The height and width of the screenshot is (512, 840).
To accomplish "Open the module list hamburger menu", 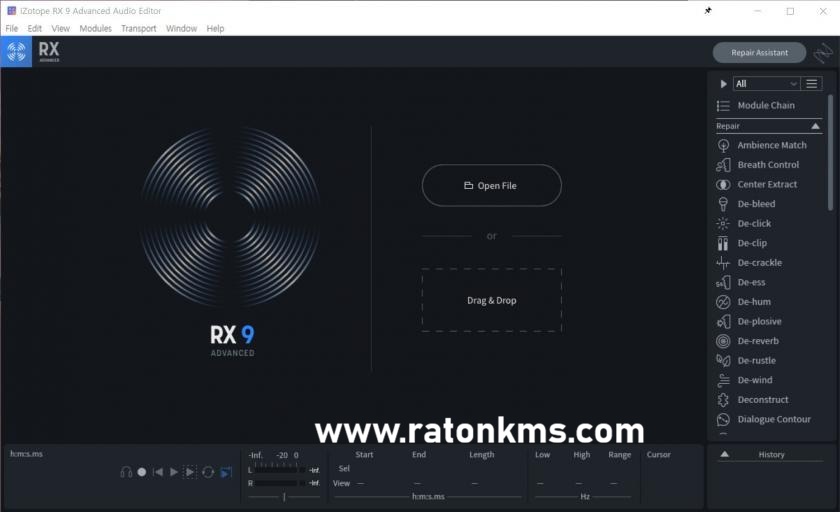I will [x=812, y=84].
